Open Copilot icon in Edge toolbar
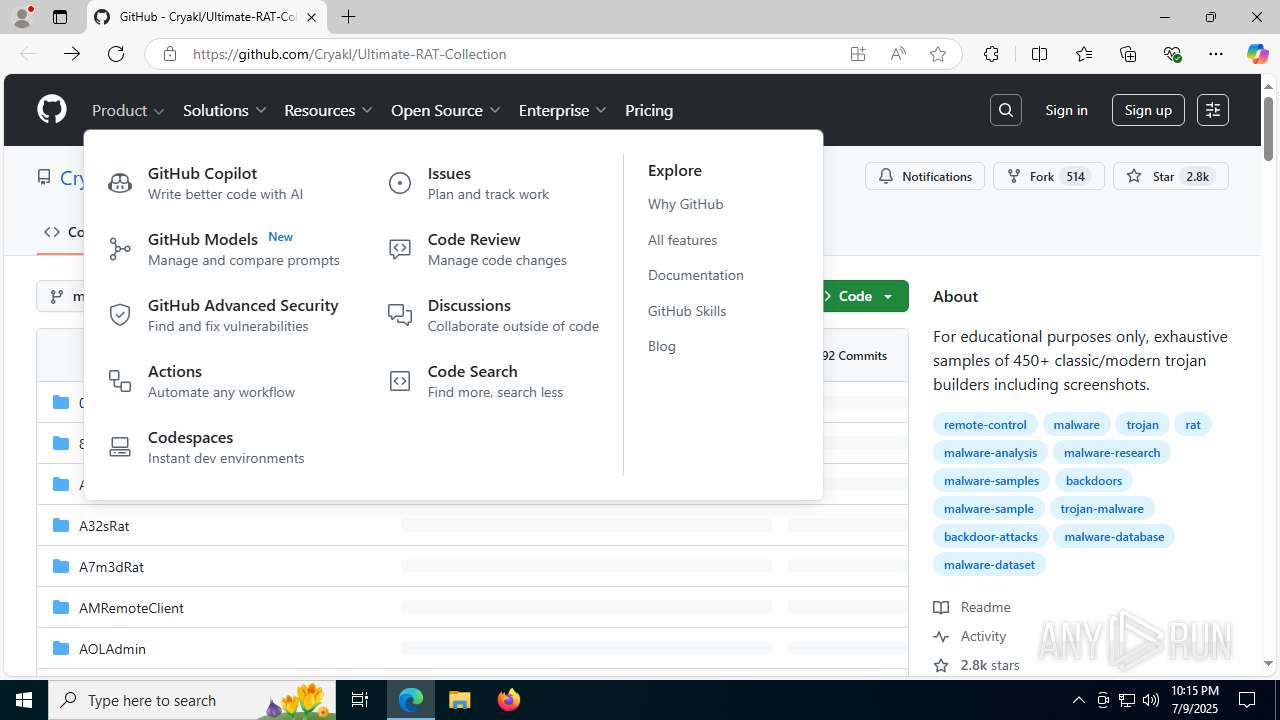Image resolution: width=1280 pixels, height=720 pixels. coord(1257,54)
